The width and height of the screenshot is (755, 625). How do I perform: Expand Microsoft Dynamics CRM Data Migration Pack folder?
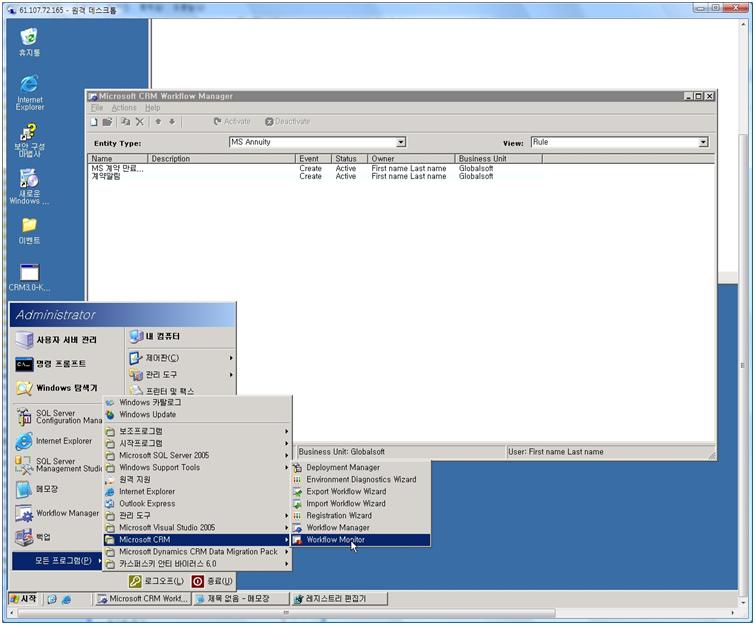click(x=197, y=552)
